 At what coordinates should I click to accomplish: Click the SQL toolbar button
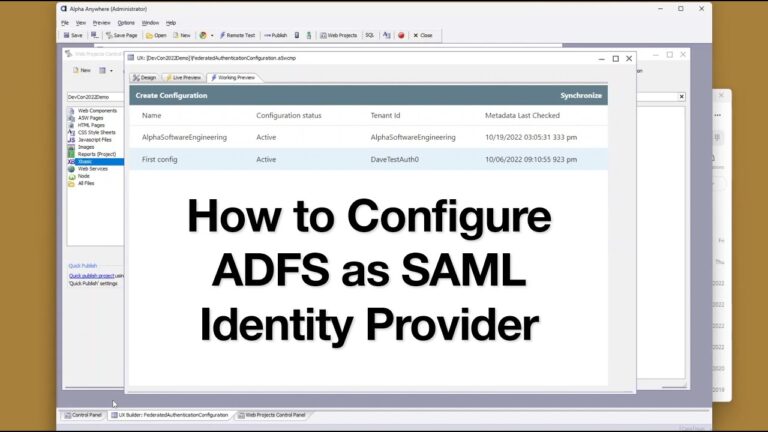click(369, 35)
